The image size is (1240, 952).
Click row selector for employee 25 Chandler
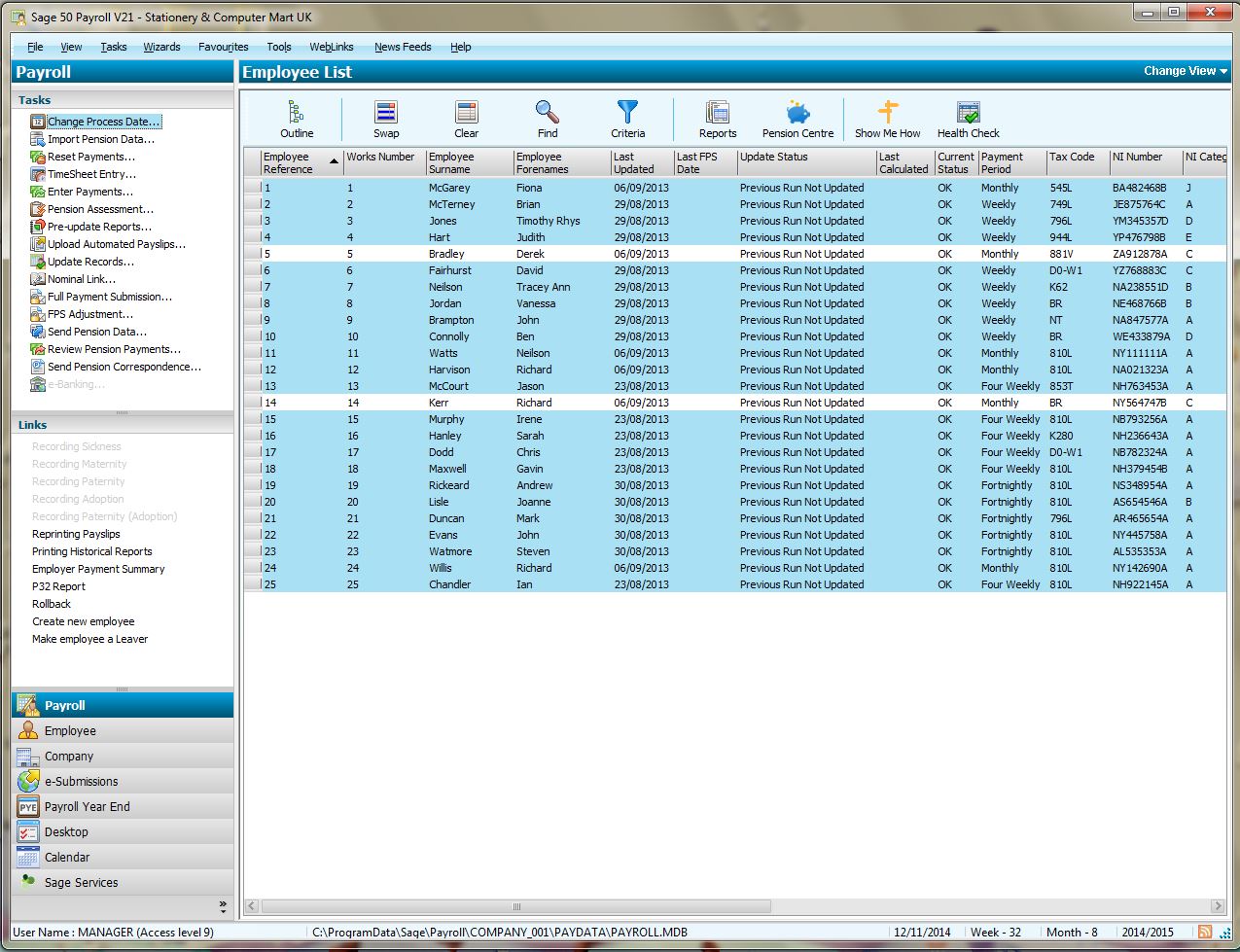[x=253, y=584]
